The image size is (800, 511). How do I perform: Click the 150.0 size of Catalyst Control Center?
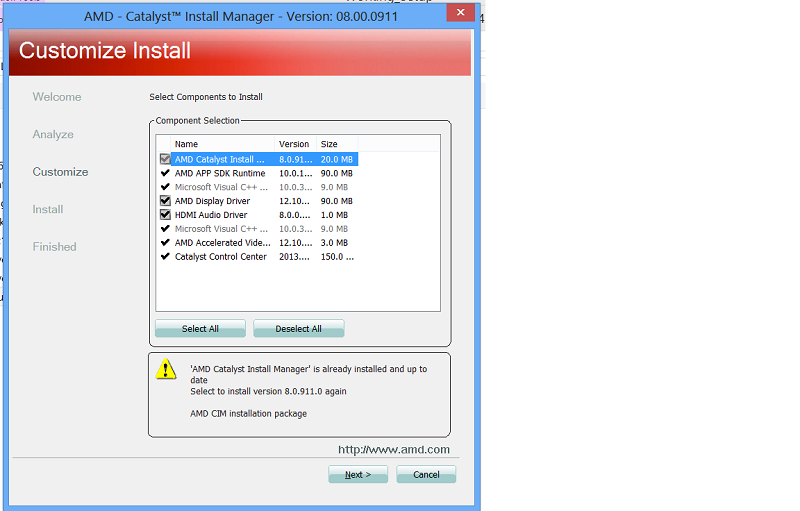click(337, 257)
